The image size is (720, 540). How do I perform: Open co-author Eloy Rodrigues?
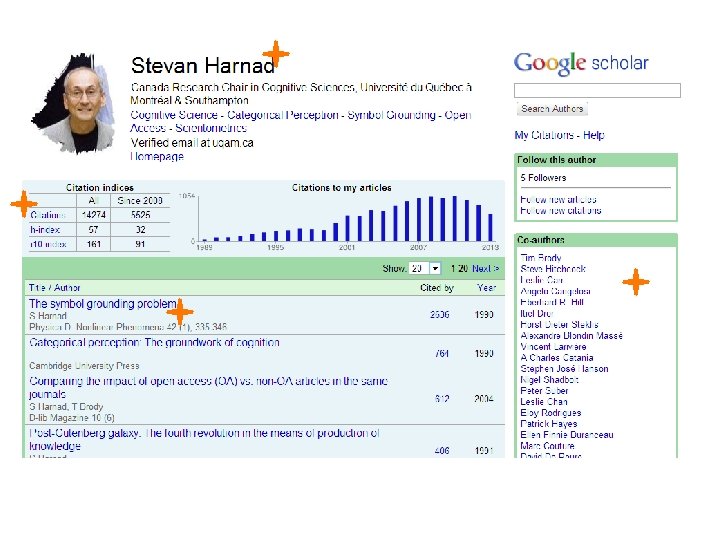coord(551,413)
